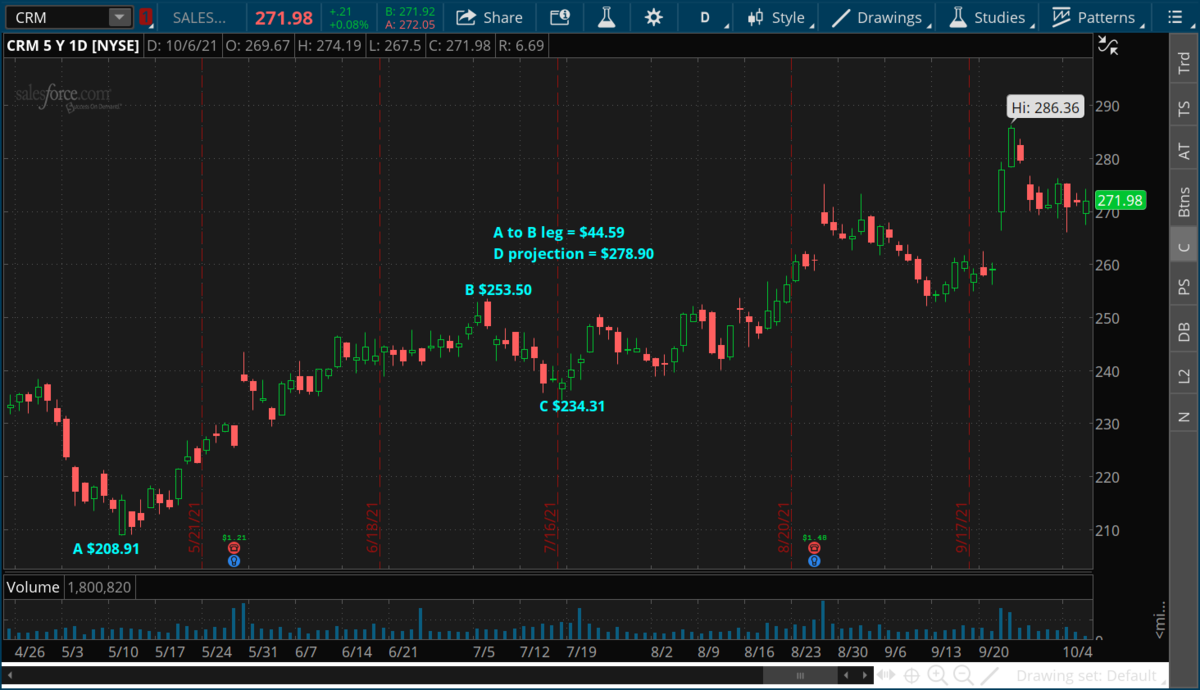Click the 'D projection = $278.90' annotation
Image resolution: width=1200 pixels, height=690 pixels.
click(x=573, y=254)
